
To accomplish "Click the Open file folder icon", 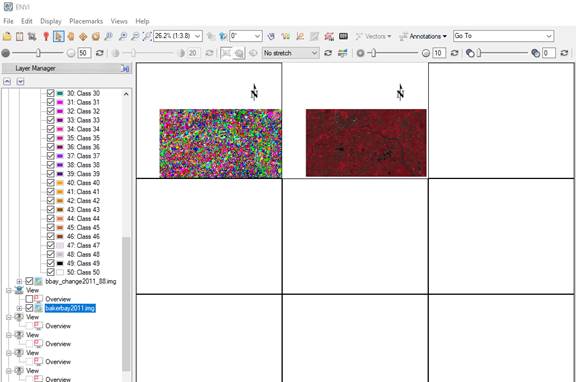I will pos(7,36).
